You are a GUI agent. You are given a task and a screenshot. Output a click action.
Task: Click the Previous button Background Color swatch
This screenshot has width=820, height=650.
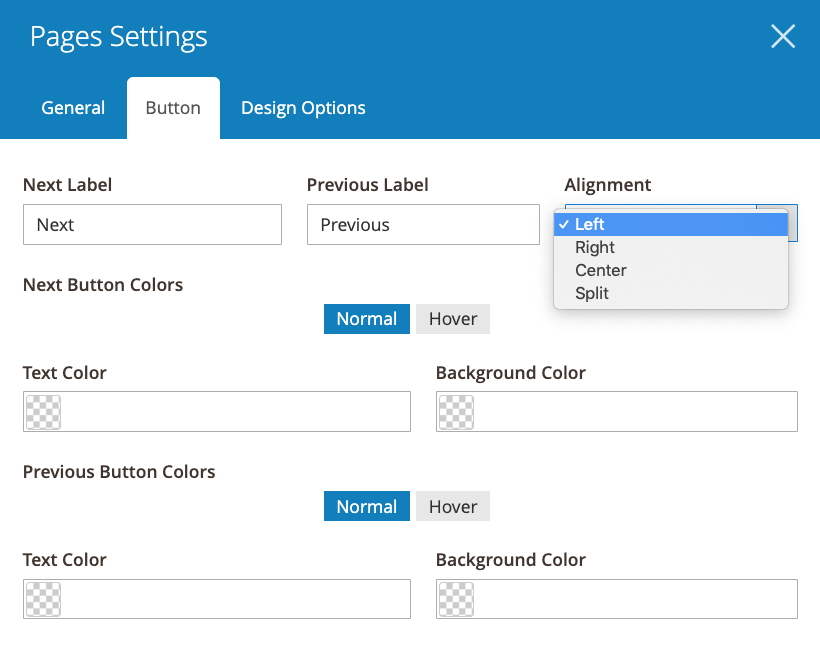[x=456, y=598]
